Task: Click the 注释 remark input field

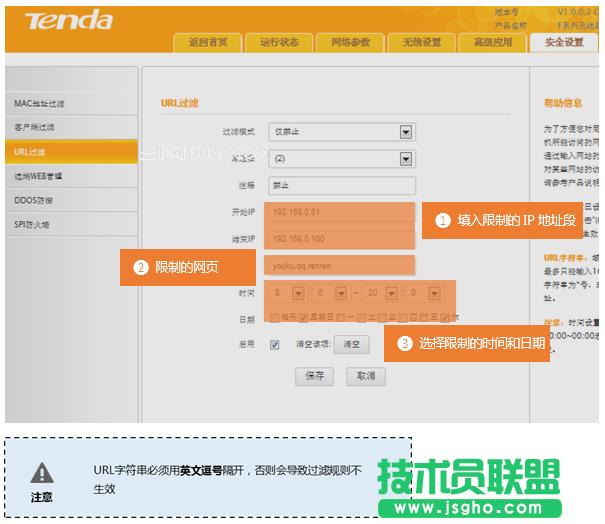Action: pos(342,185)
